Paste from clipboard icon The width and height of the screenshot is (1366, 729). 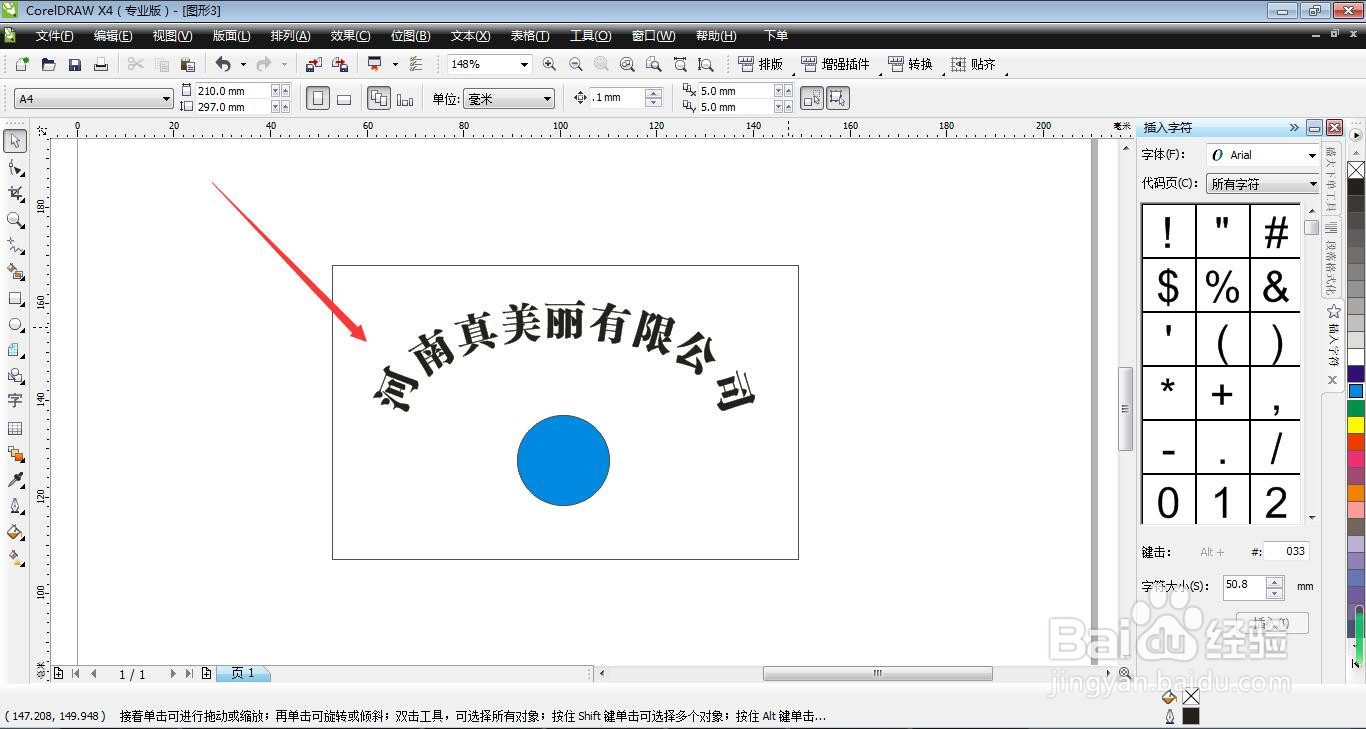[x=187, y=64]
